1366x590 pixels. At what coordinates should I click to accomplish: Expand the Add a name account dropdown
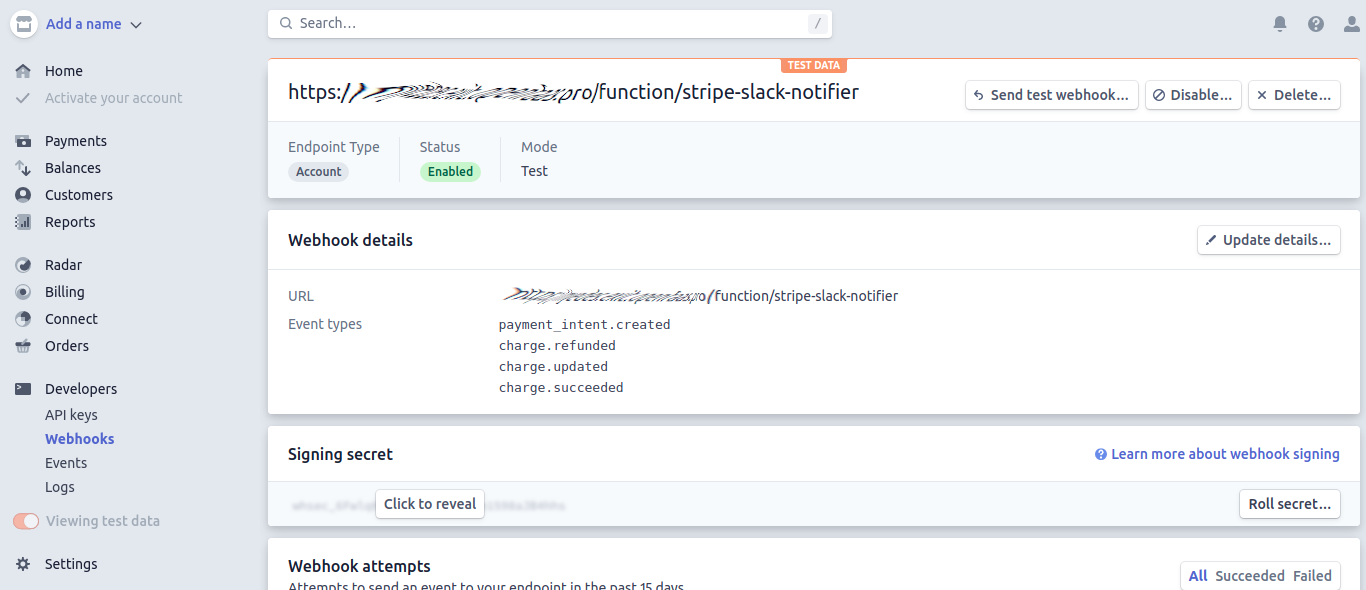(x=94, y=24)
